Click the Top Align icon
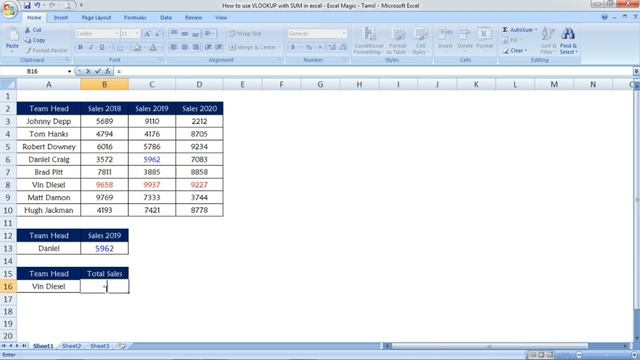Image resolution: width=640 pixels, height=360 pixels. [x=174, y=33]
